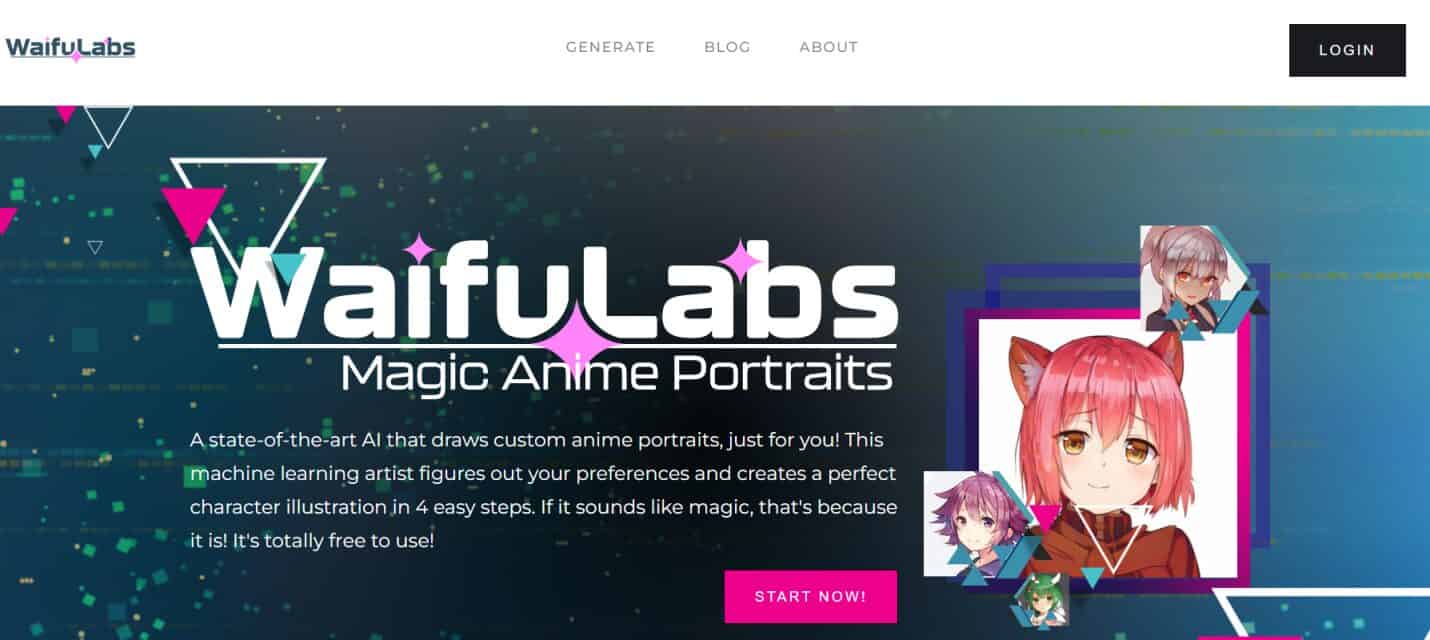
Task: Click the small sparkle above letter i
Action: [417, 247]
